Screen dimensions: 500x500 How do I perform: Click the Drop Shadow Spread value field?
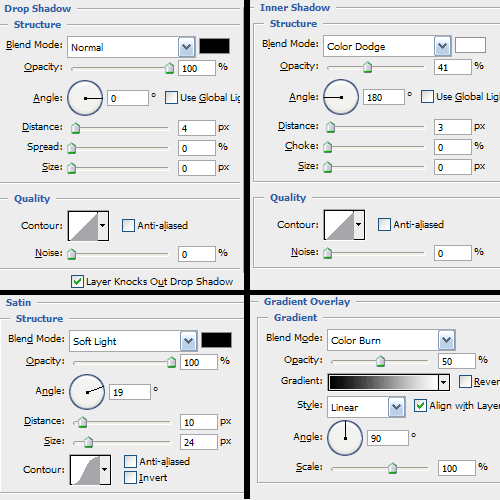pyautogui.click(x=197, y=148)
